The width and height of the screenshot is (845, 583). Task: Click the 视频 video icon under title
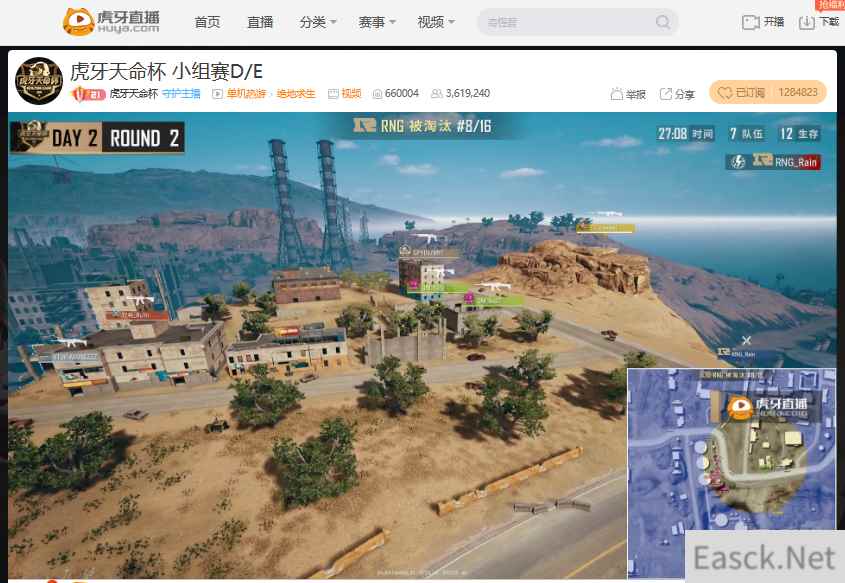click(x=334, y=94)
